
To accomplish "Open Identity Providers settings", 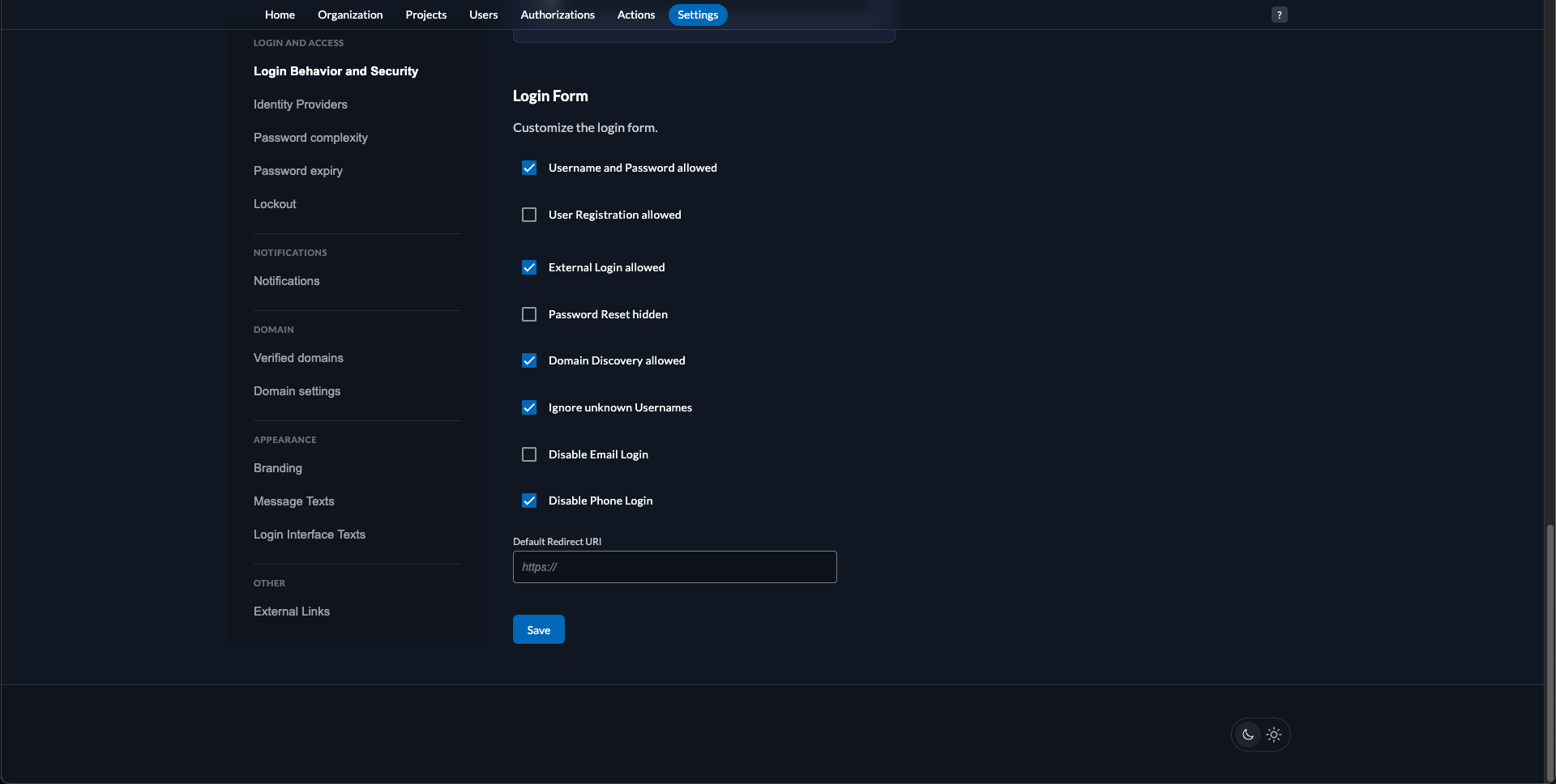I will [301, 104].
